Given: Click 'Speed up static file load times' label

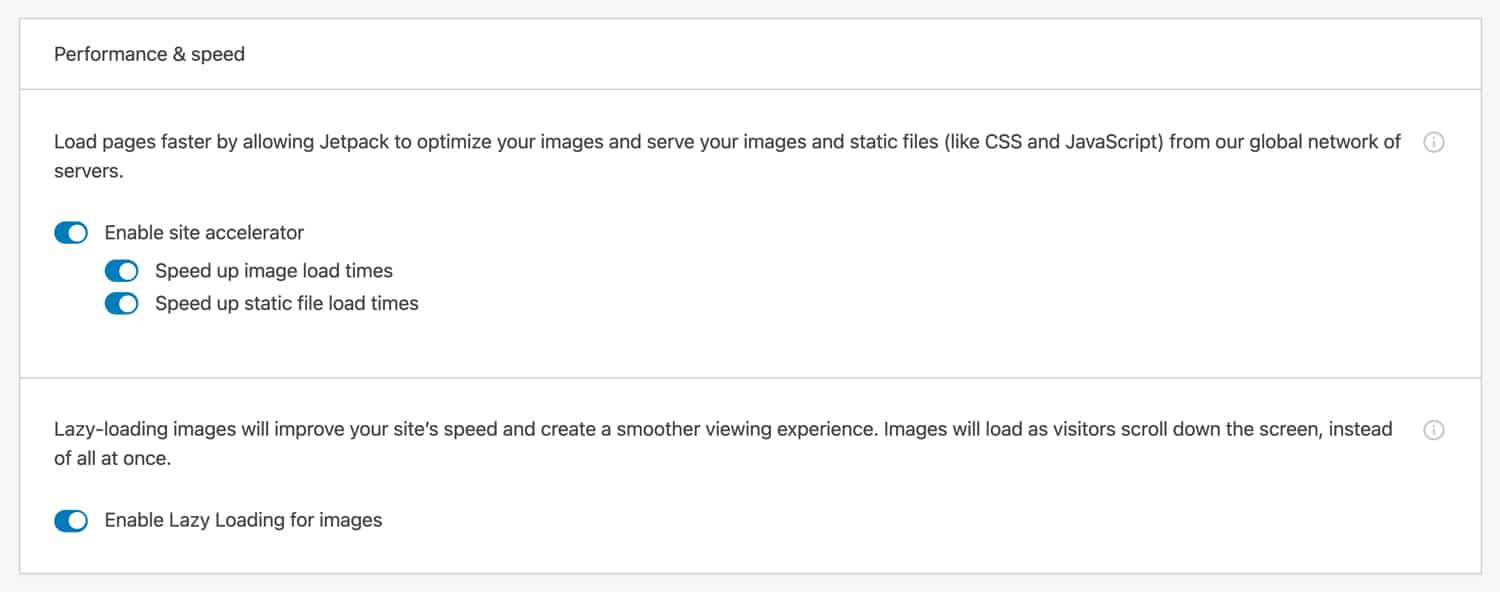Looking at the screenshot, I should point(286,303).
